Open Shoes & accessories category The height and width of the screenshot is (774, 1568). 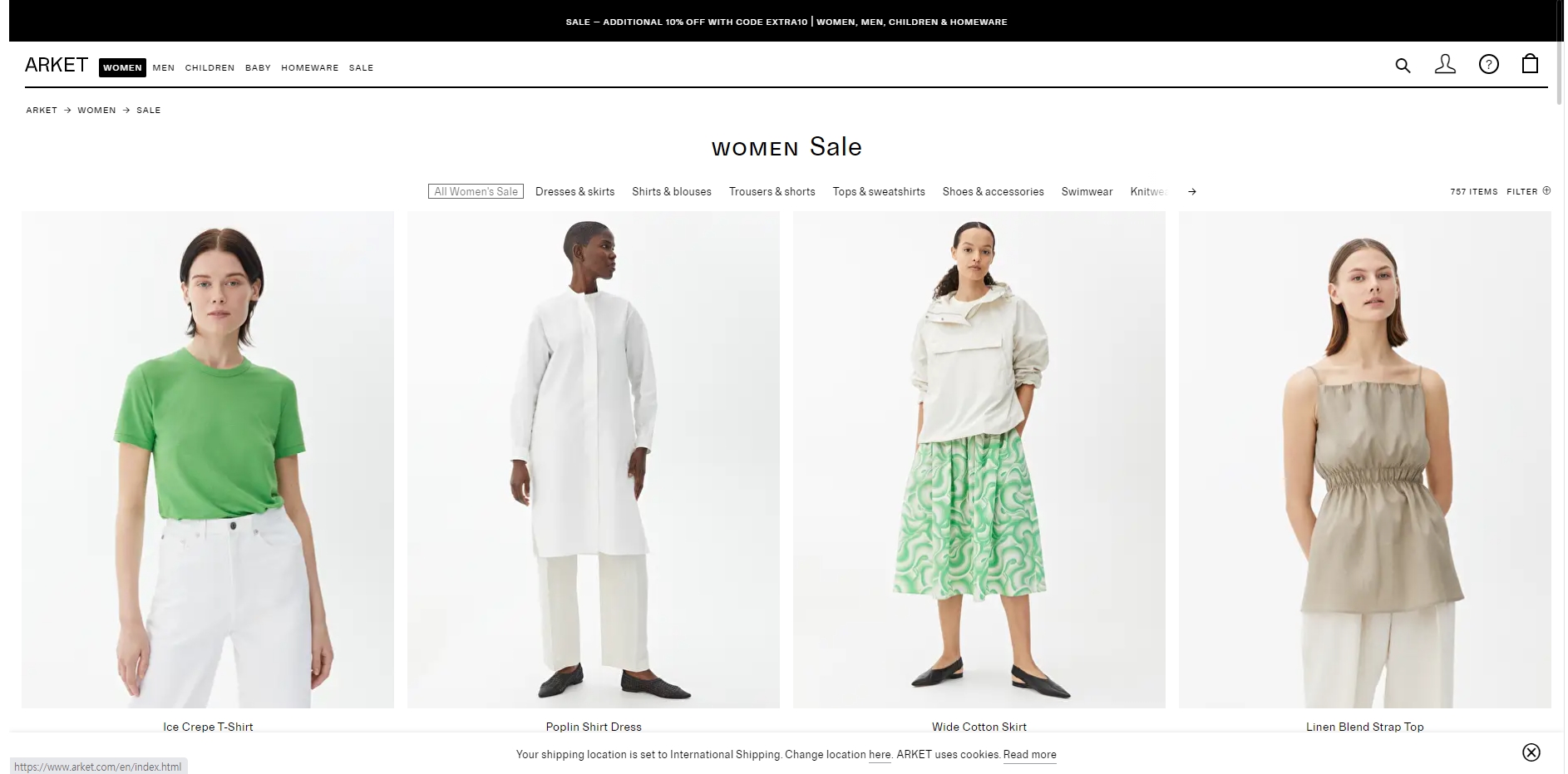pyautogui.click(x=993, y=191)
